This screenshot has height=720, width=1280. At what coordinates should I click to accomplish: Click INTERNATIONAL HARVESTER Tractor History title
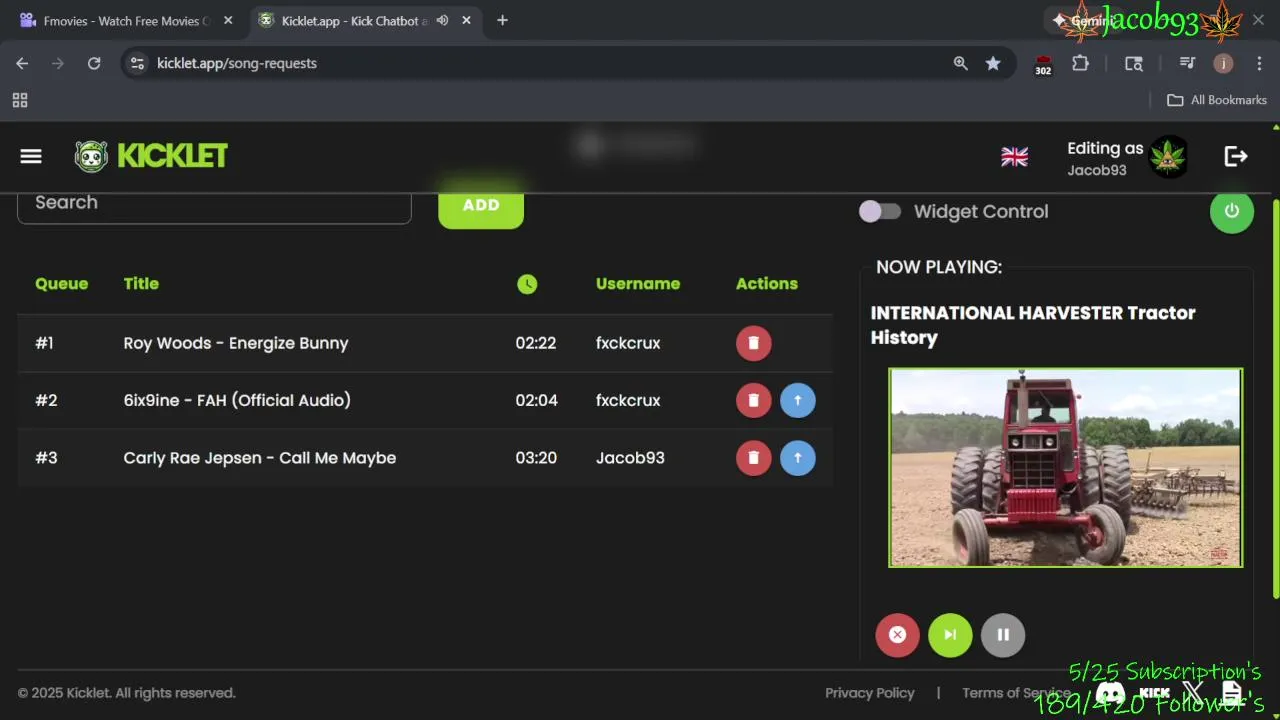(1033, 325)
